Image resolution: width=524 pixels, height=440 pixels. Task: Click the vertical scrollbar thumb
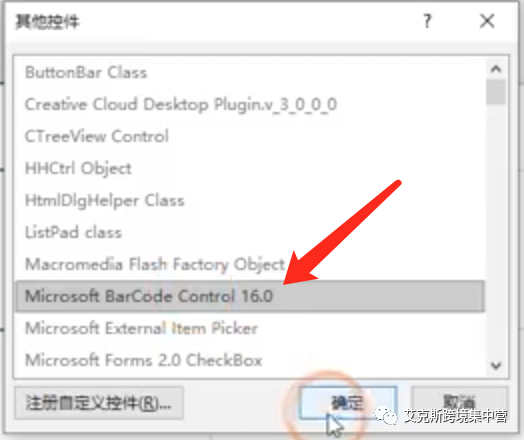tap(496, 92)
